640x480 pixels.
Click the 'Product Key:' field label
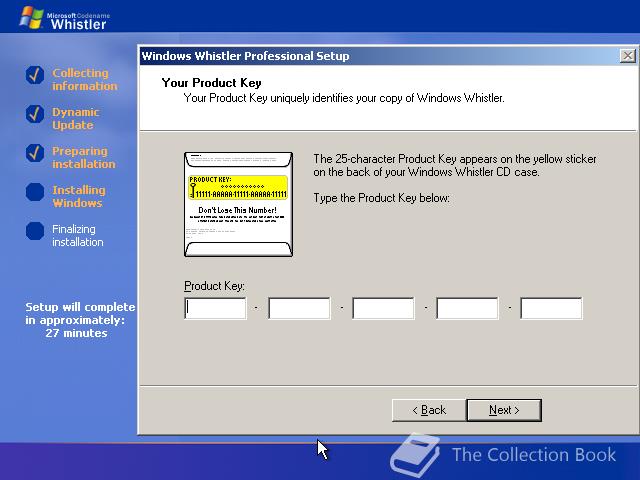point(214,286)
